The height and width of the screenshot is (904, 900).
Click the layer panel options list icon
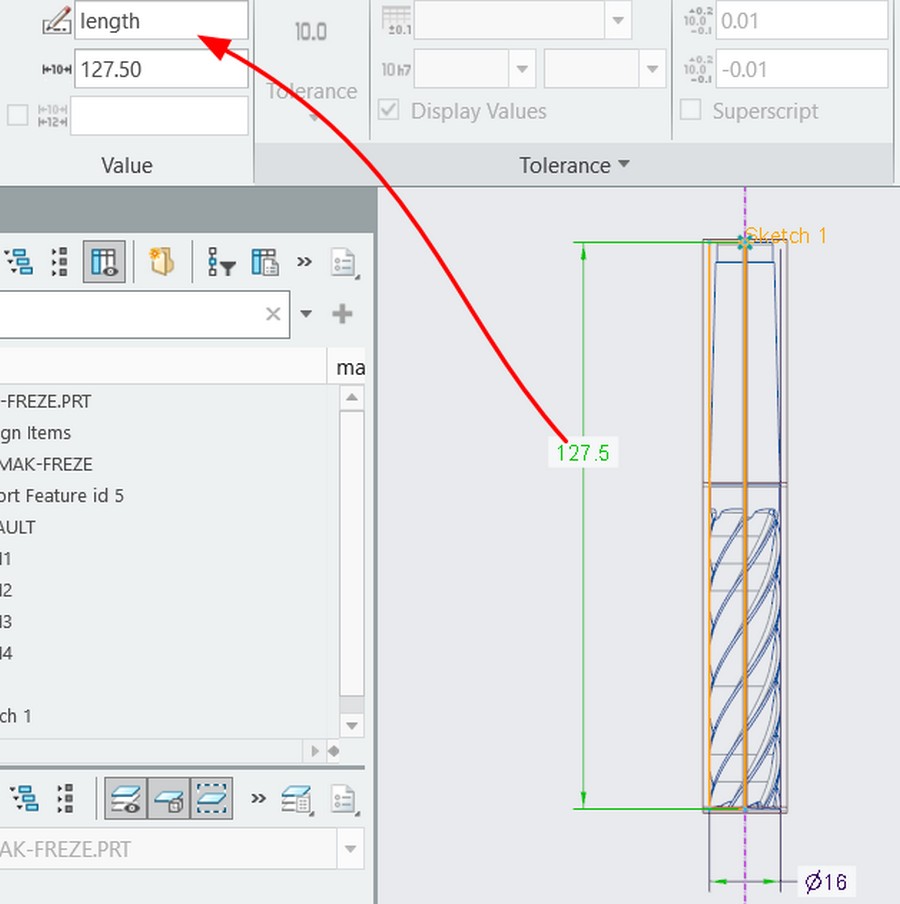(x=344, y=800)
